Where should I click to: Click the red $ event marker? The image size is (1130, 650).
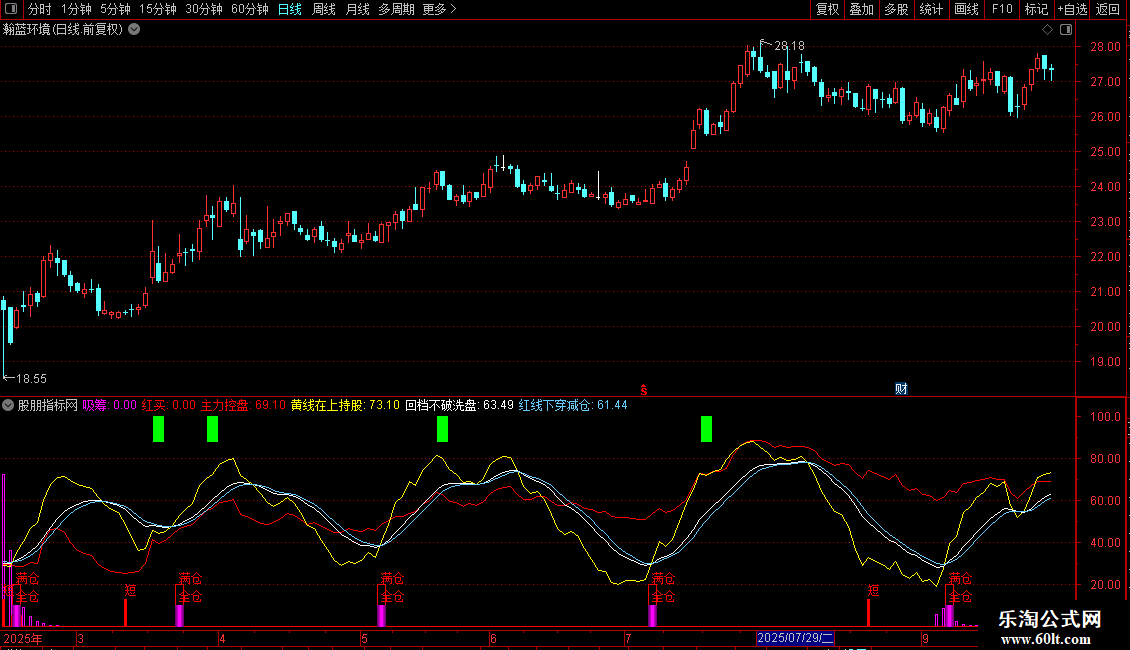tap(644, 390)
